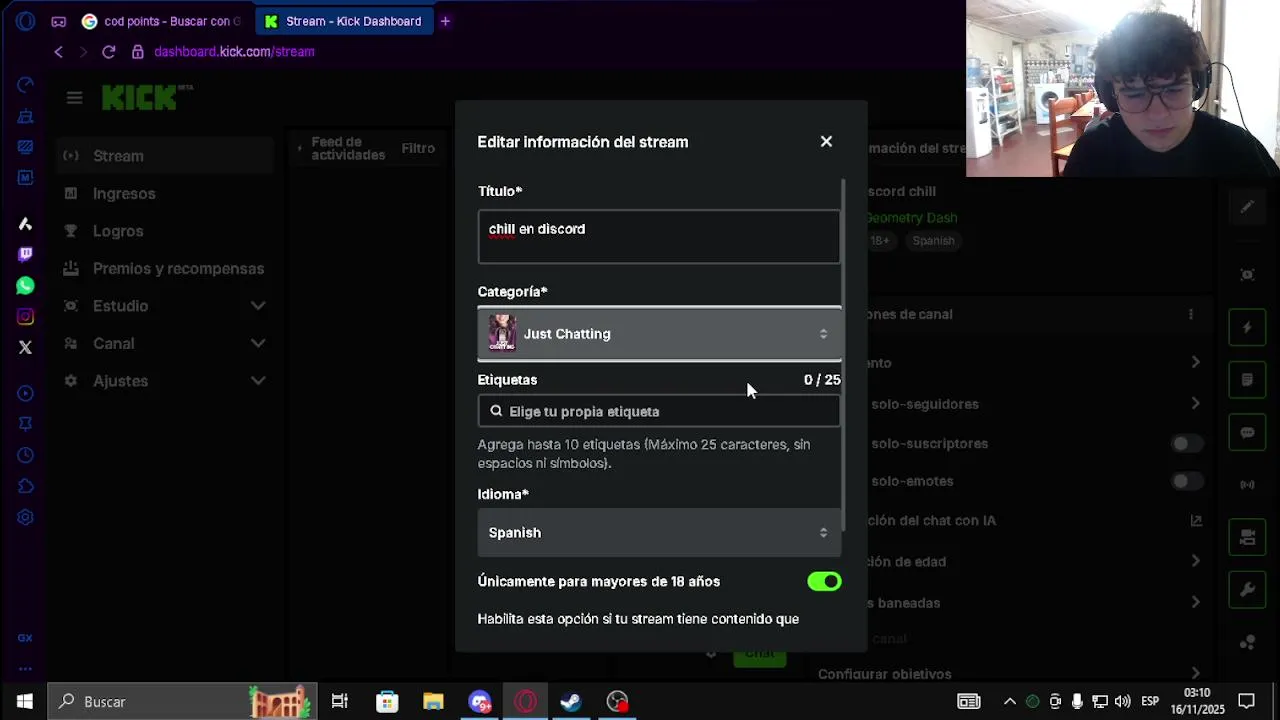The width and height of the screenshot is (1280, 720).
Task: Click the camera panel icon on right rail
Action: (x=1247, y=538)
